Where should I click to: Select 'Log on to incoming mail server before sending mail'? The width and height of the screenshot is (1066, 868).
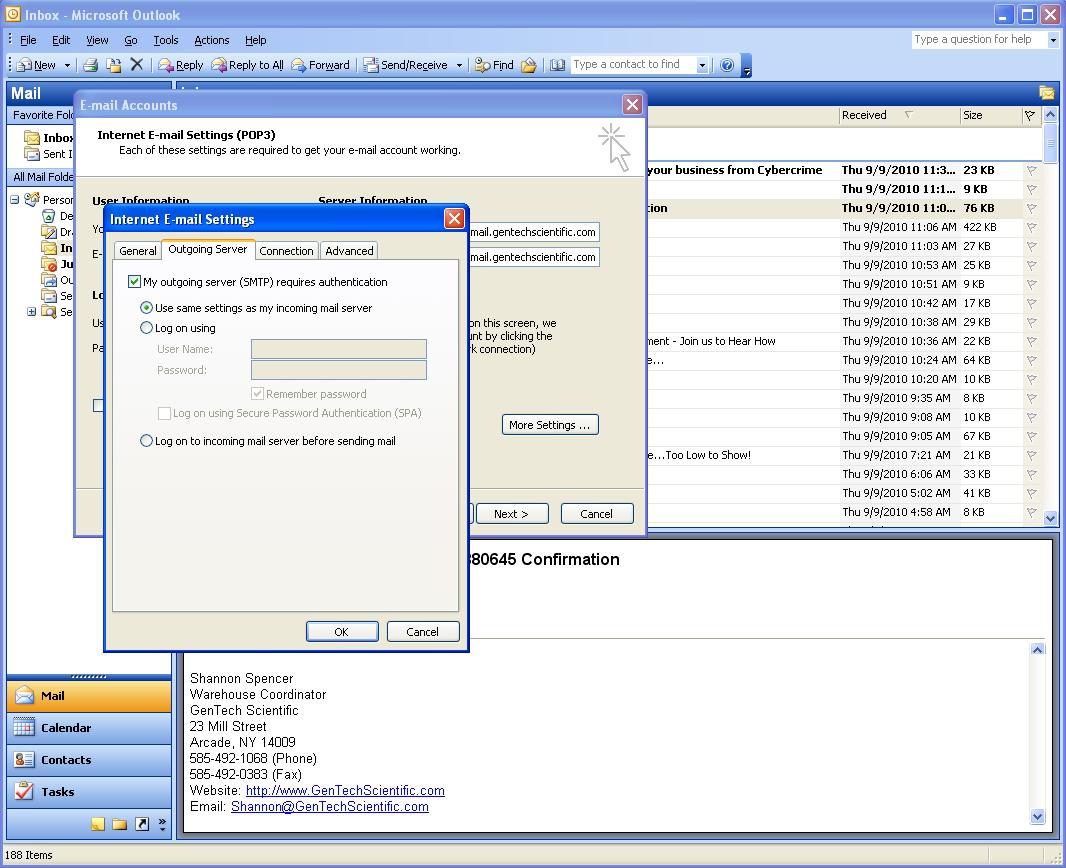click(145, 440)
